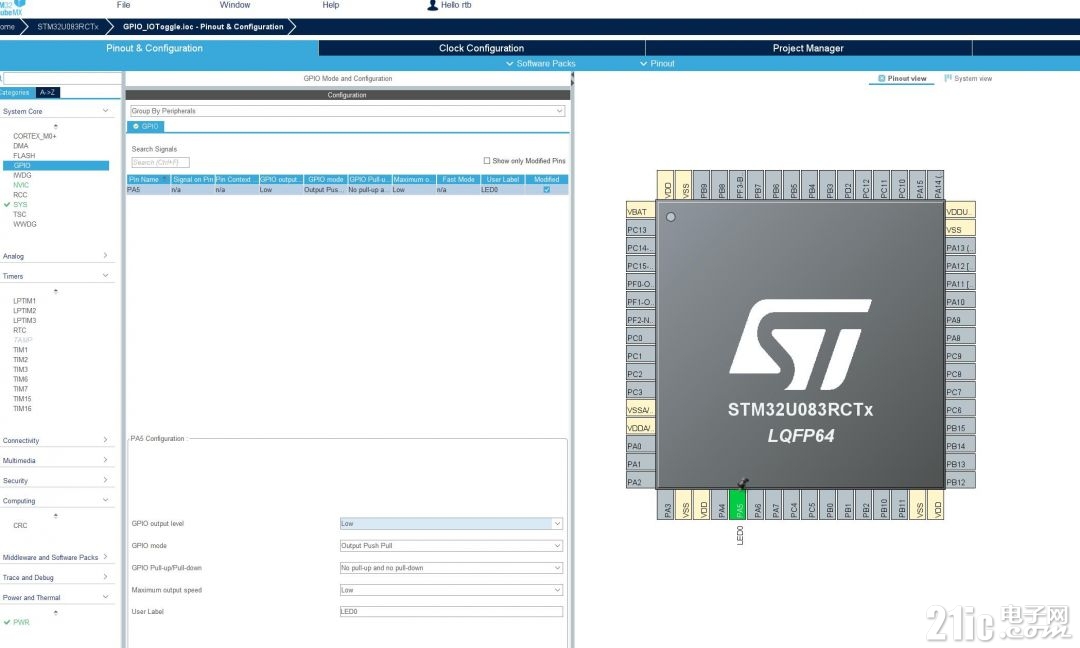Expand the Trace and Debug category
Viewport: 1080px width, 648px height.
click(x=105, y=577)
